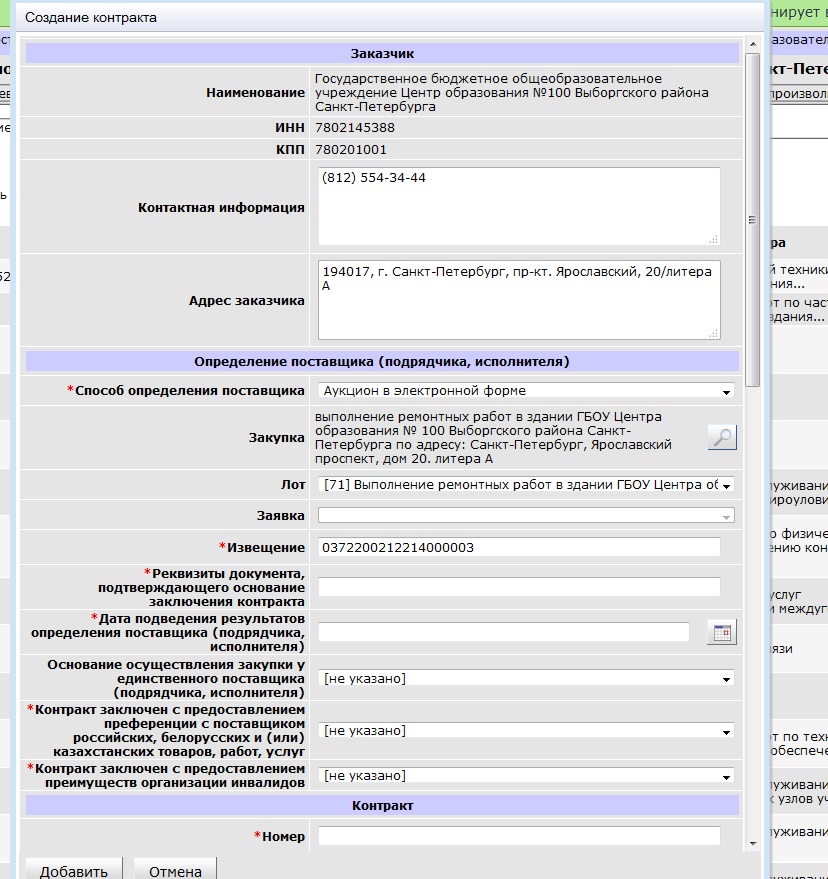
Task: Open supplier determination method dropdown
Action: tap(526, 391)
